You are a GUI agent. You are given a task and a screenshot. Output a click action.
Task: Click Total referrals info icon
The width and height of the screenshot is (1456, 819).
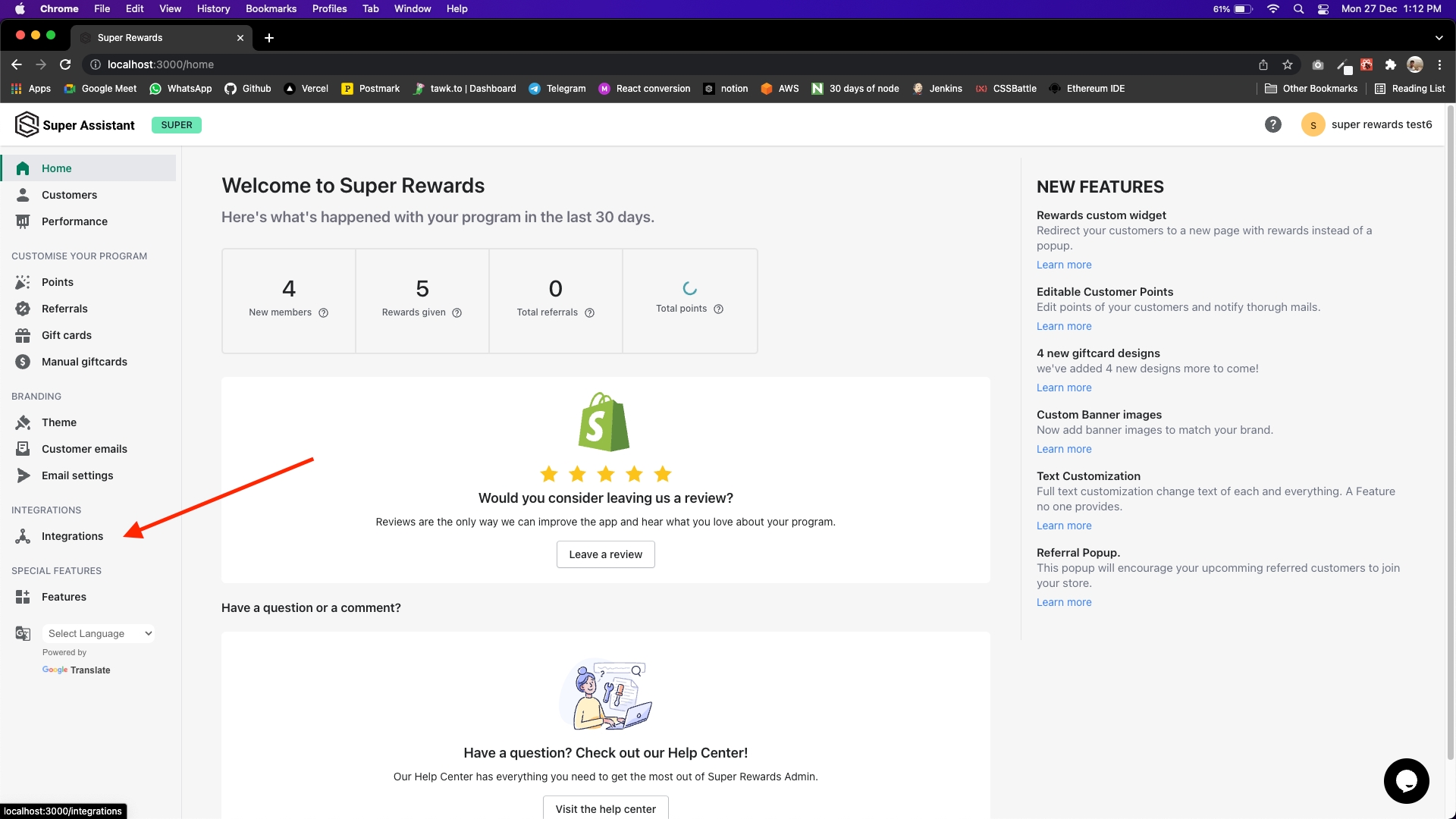(590, 312)
